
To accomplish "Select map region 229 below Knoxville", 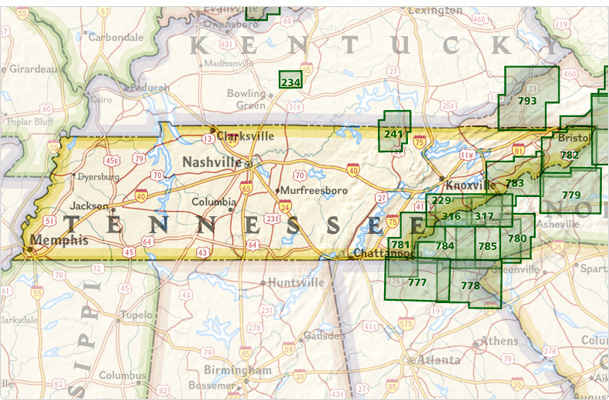I will pos(441,201).
